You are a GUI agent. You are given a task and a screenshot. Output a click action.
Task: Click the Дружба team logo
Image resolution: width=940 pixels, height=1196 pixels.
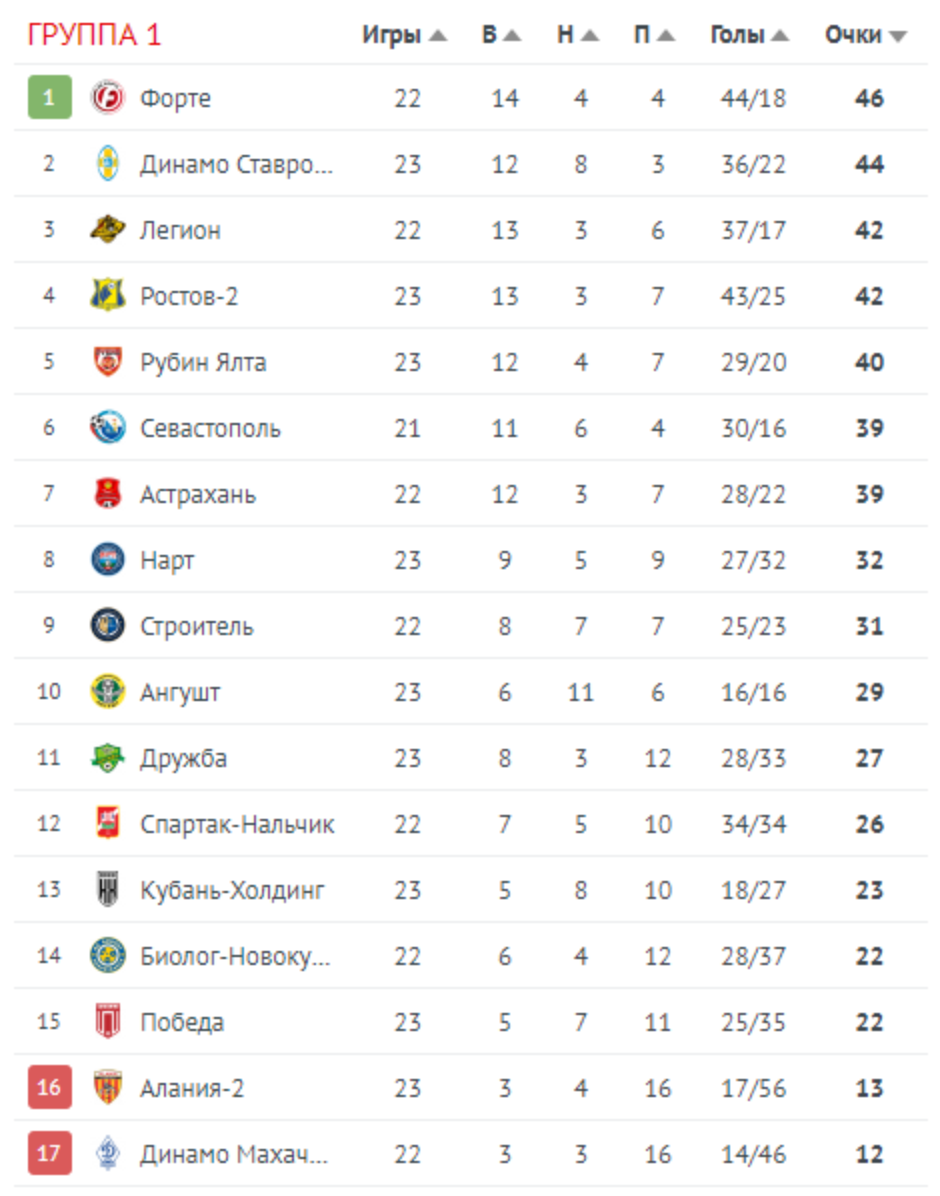[x=108, y=758]
